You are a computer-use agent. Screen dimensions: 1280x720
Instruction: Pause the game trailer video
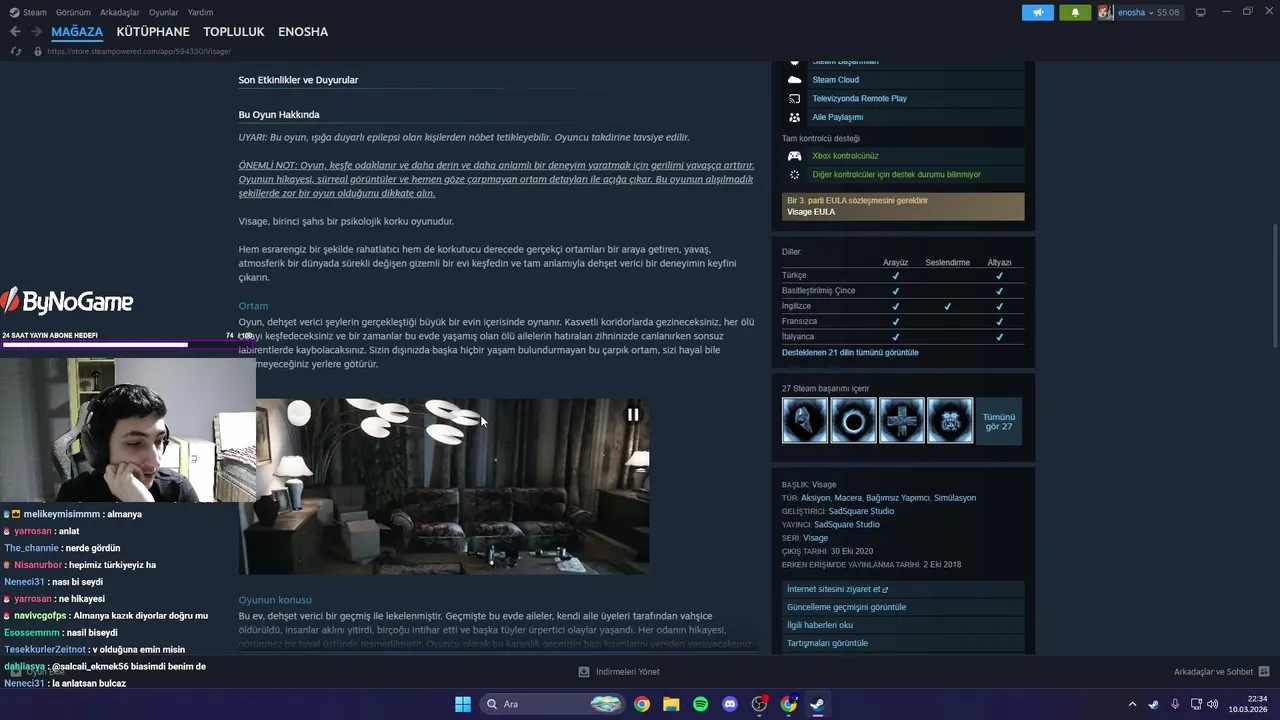click(633, 414)
